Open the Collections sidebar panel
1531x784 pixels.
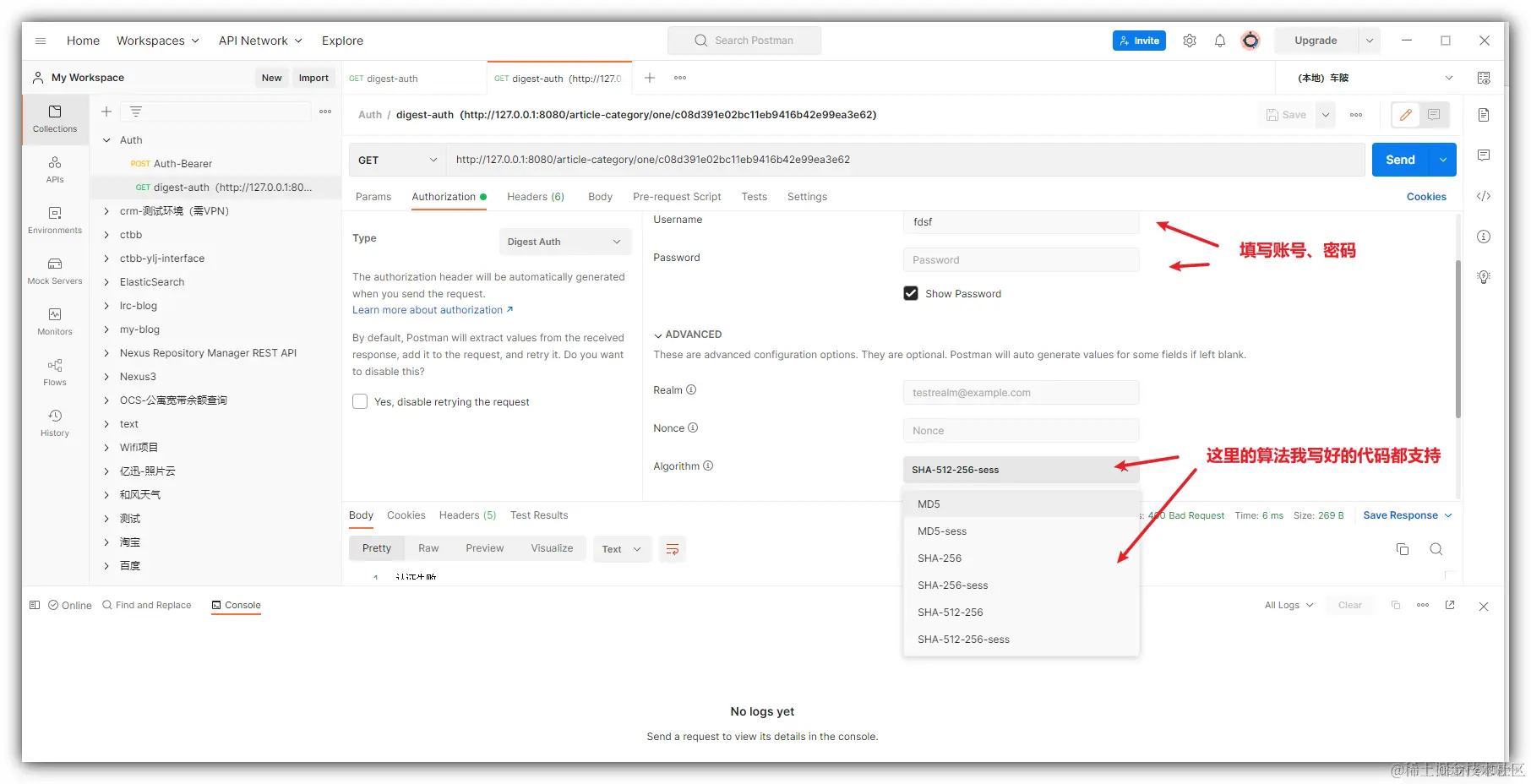point(55,118)
